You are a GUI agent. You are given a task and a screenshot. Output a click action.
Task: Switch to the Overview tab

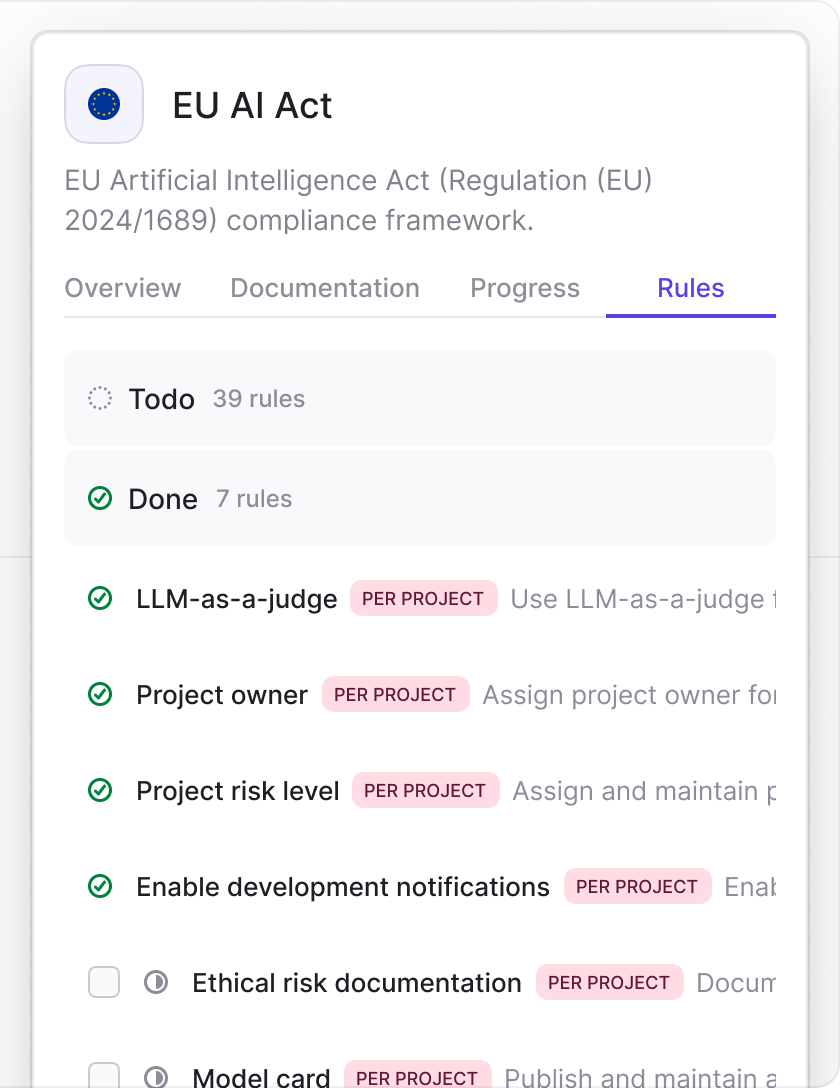tap(123, 288)
